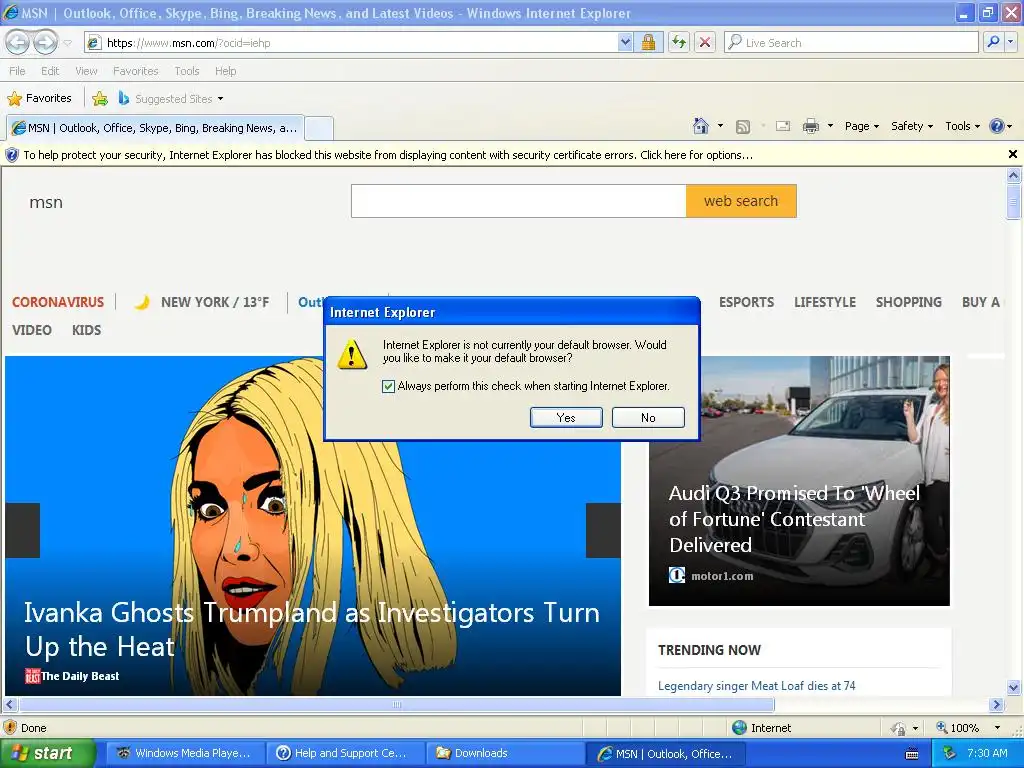Click the orange web search button
The image size is (1024, 768).
[741, 201]
